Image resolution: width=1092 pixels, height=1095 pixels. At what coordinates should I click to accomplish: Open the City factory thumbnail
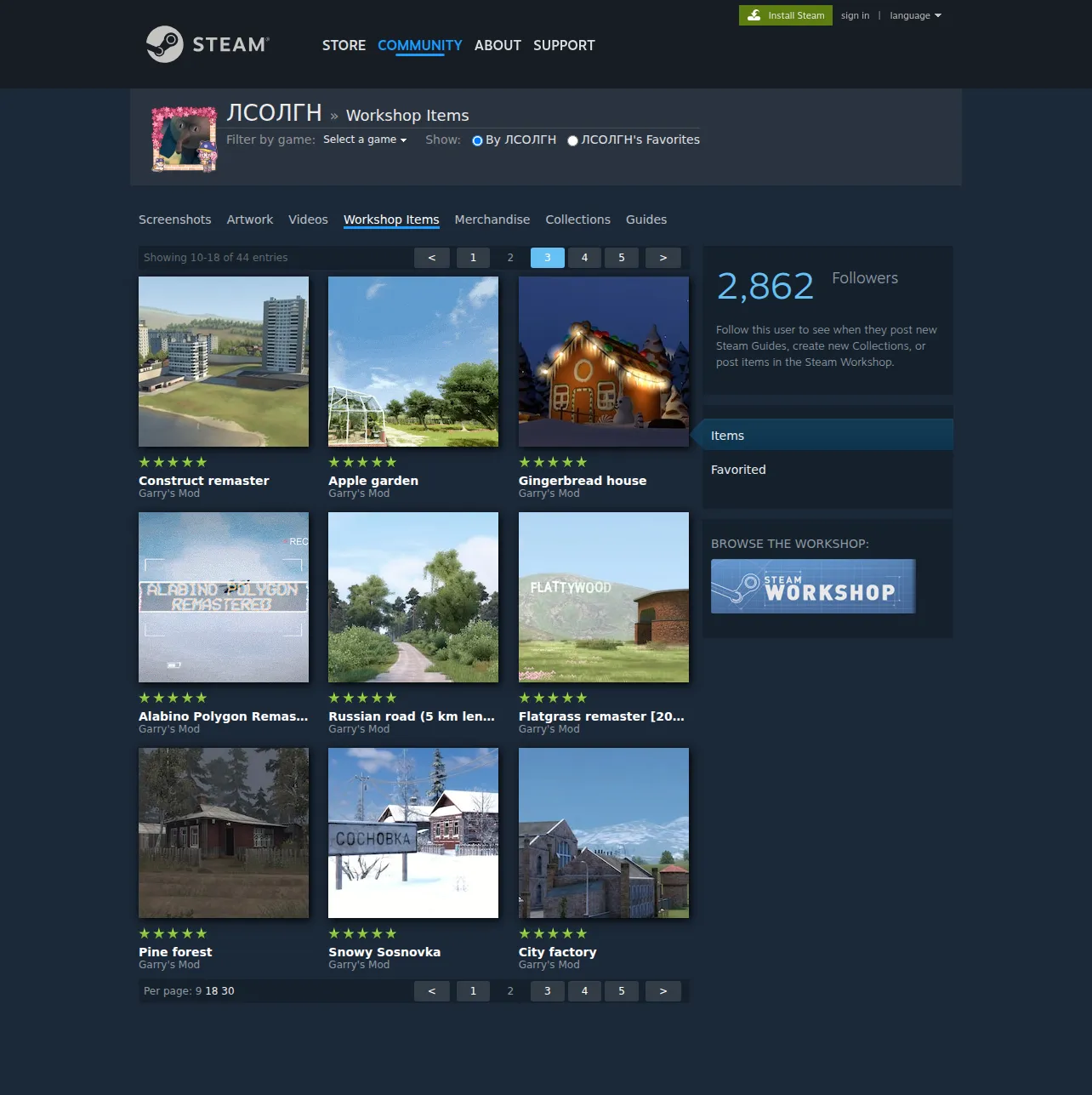pos(604,833)
